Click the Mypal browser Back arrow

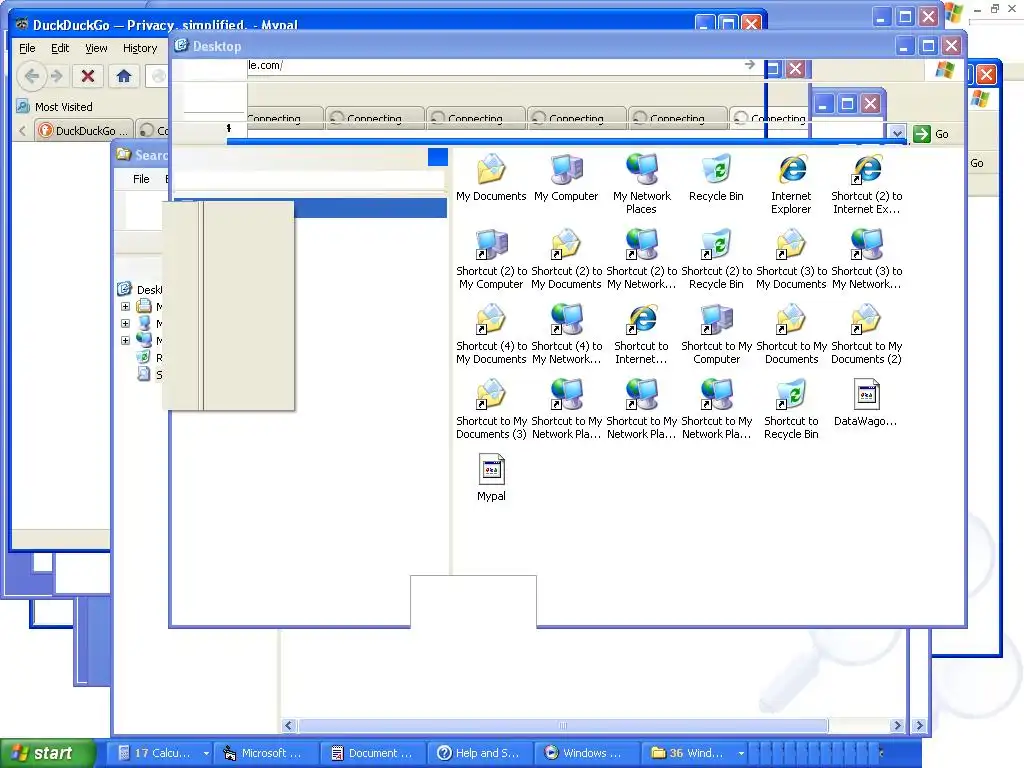tap(31, 76)
